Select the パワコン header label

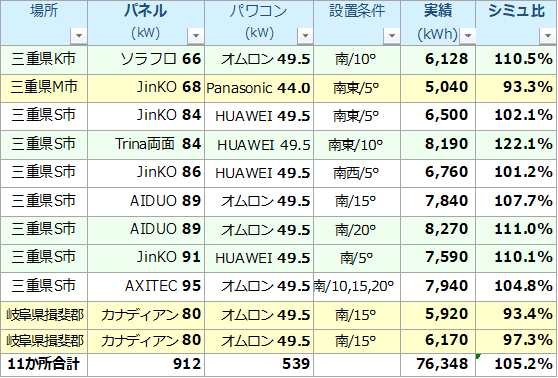(259, 11)
